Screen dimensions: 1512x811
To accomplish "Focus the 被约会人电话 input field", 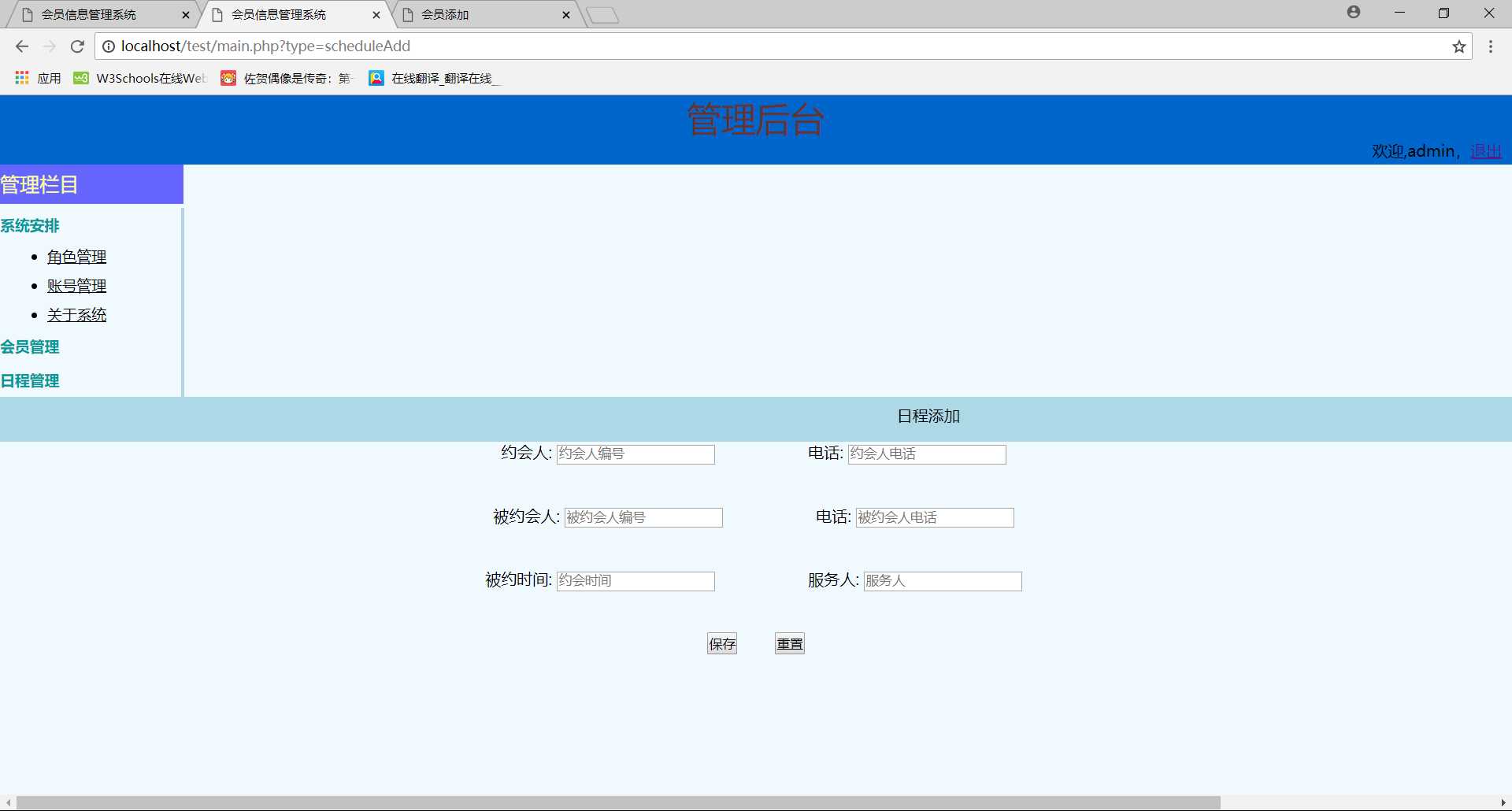I will pyautogui.click(x=935, y=518).
